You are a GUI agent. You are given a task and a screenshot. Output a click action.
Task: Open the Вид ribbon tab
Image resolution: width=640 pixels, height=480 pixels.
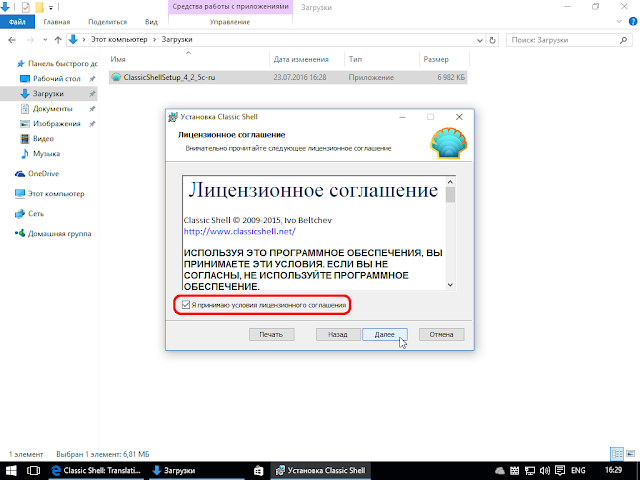pos(151,22)
